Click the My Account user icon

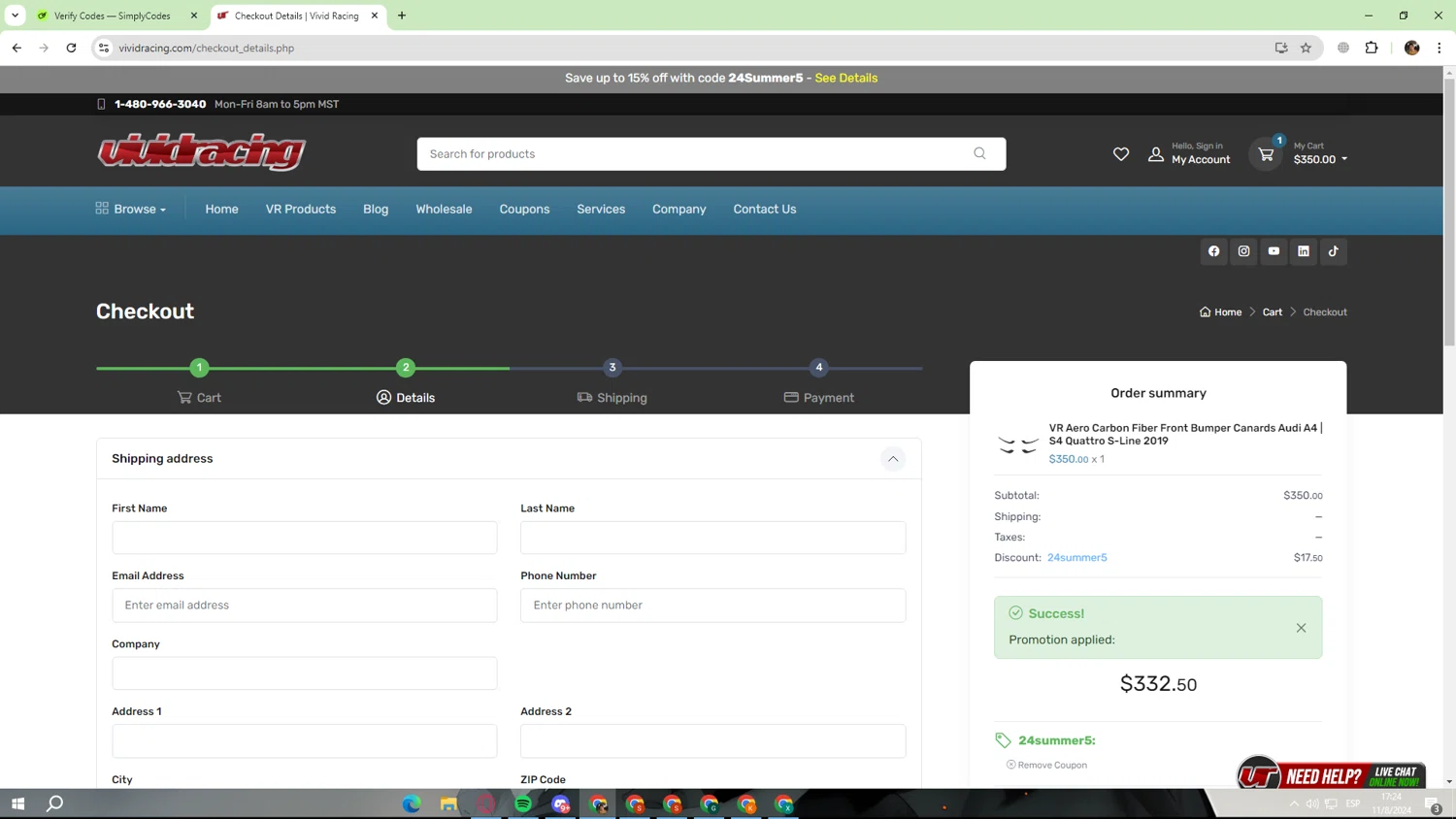pos(1156,154)
